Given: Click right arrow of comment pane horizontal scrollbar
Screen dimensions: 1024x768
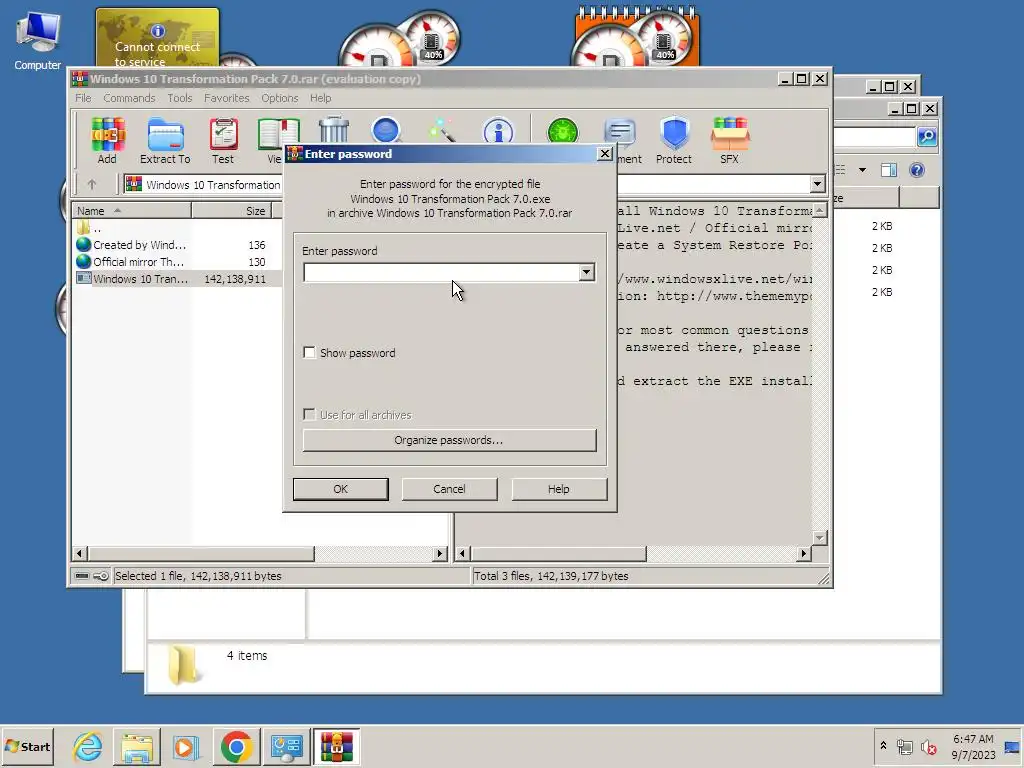Looking at the screenshot, I should 803,554.
